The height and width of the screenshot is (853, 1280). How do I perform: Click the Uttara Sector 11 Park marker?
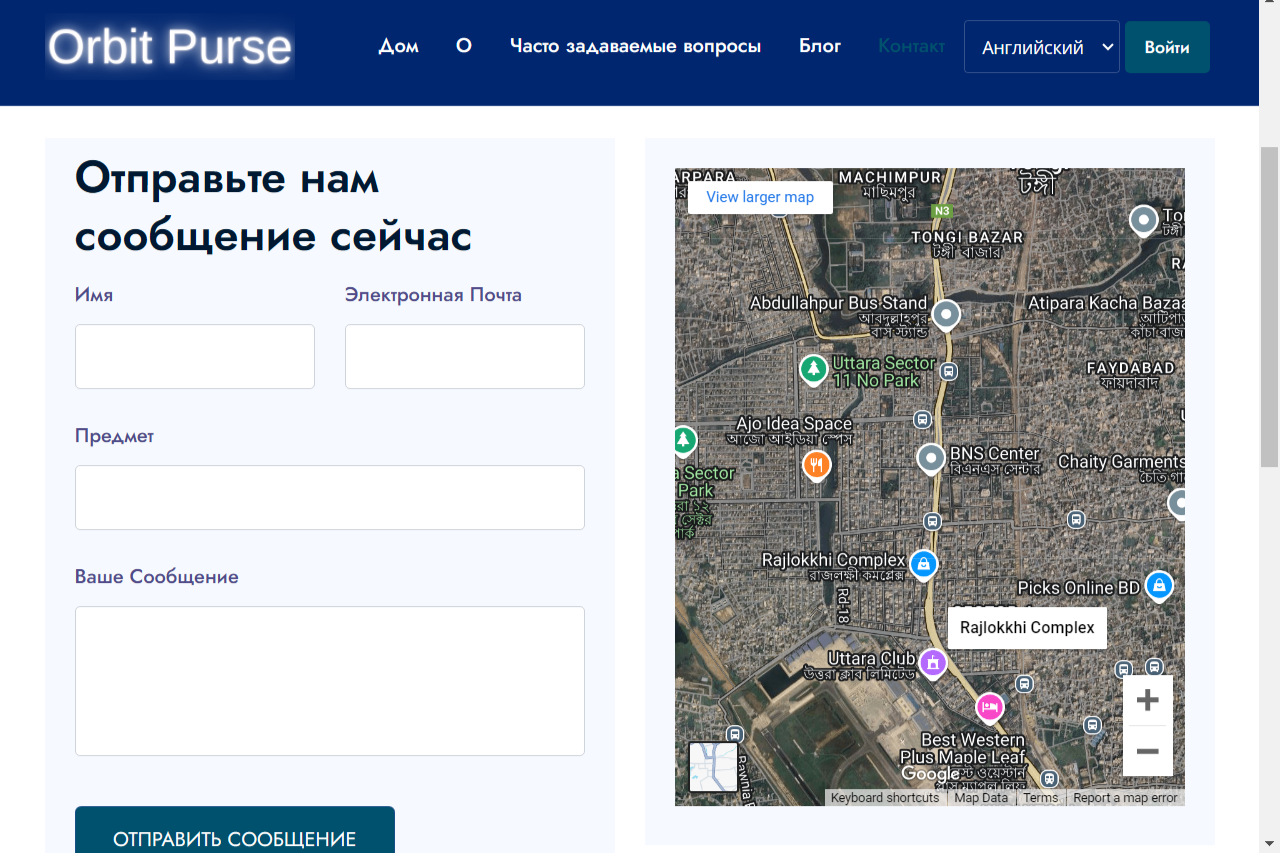pyautogui.click(x=814, y=369)
